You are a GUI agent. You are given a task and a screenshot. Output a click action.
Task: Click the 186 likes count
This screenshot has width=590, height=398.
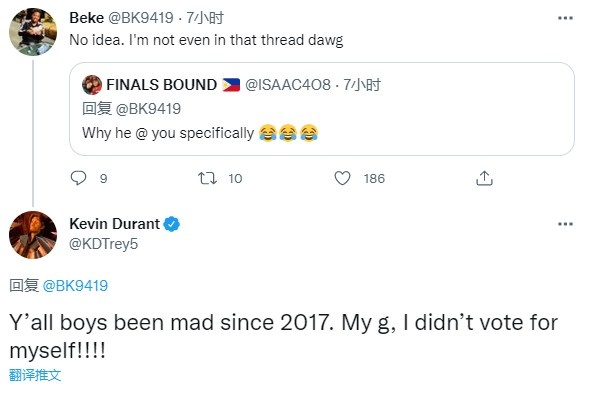pos(374,178)
